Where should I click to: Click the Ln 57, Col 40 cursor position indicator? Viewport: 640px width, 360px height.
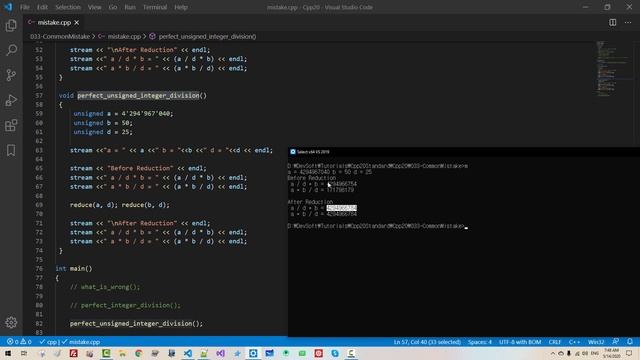(427, 342)
